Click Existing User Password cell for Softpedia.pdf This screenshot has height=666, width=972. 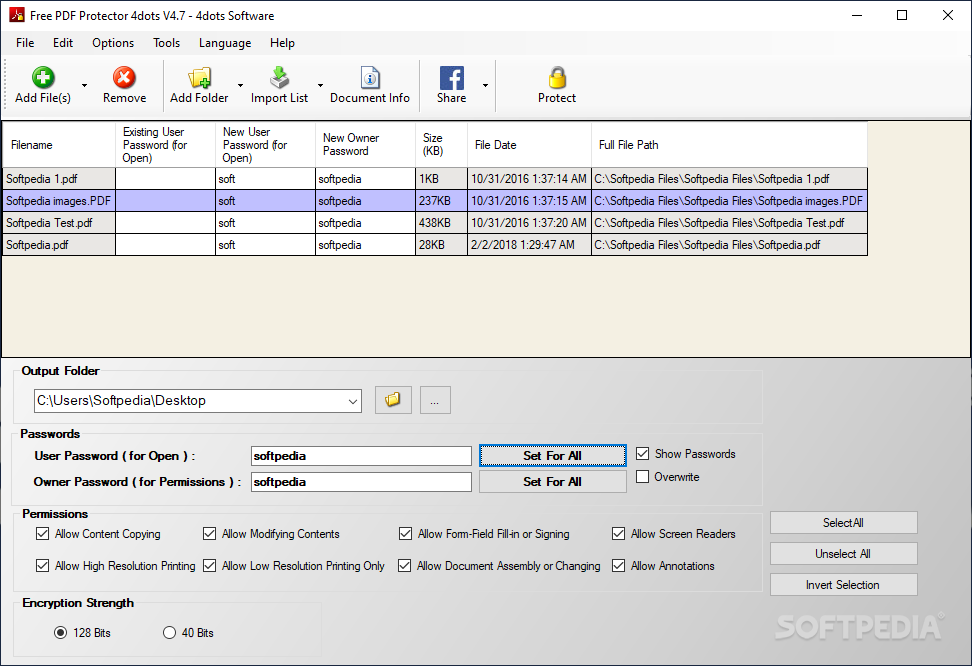click(x=165, y=245)
